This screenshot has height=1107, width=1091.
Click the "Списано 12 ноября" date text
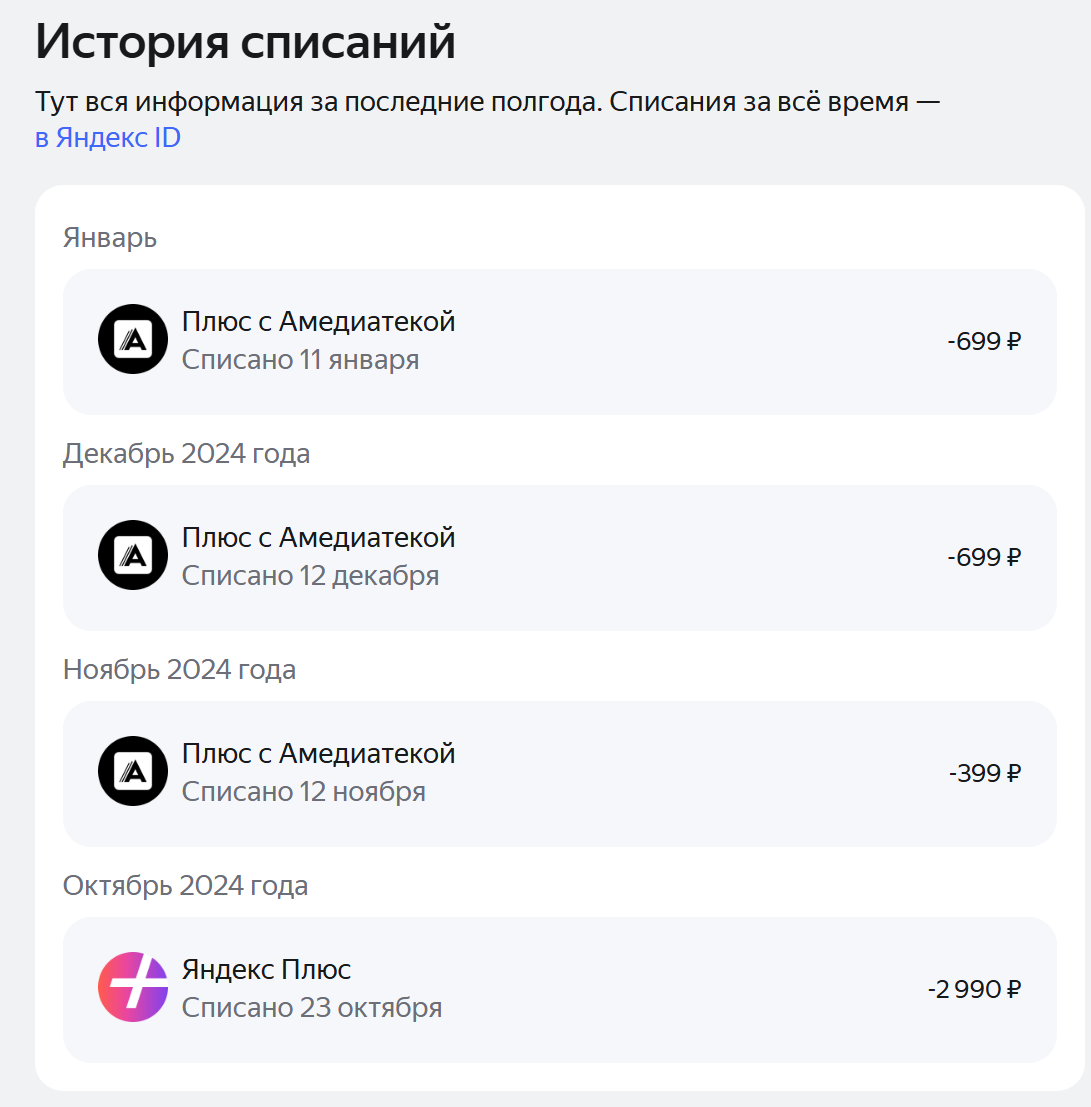[x=303, y=792]
